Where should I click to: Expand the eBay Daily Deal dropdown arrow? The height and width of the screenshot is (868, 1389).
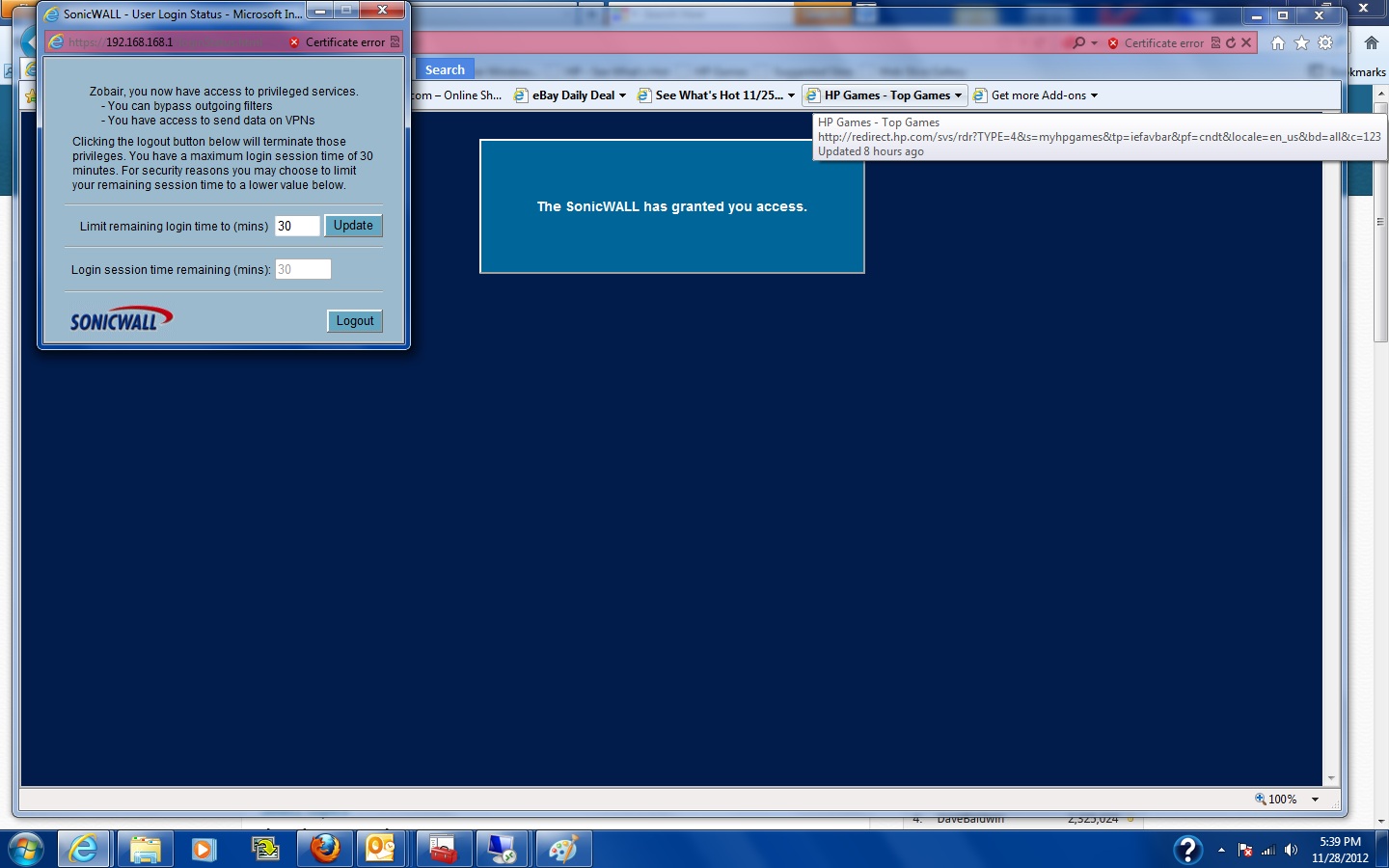pos(622,95)
